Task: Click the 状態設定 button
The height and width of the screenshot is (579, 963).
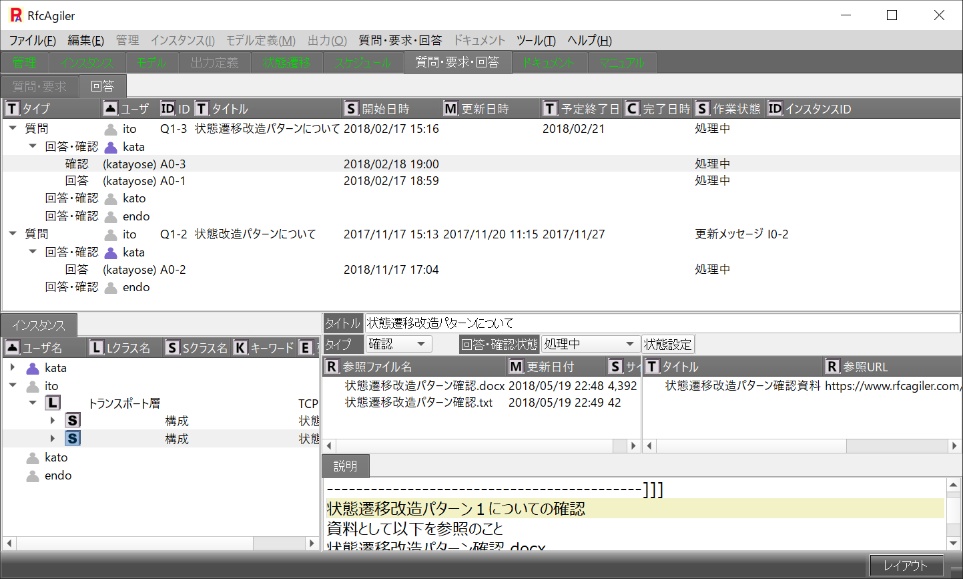Action: coord(668,344)
